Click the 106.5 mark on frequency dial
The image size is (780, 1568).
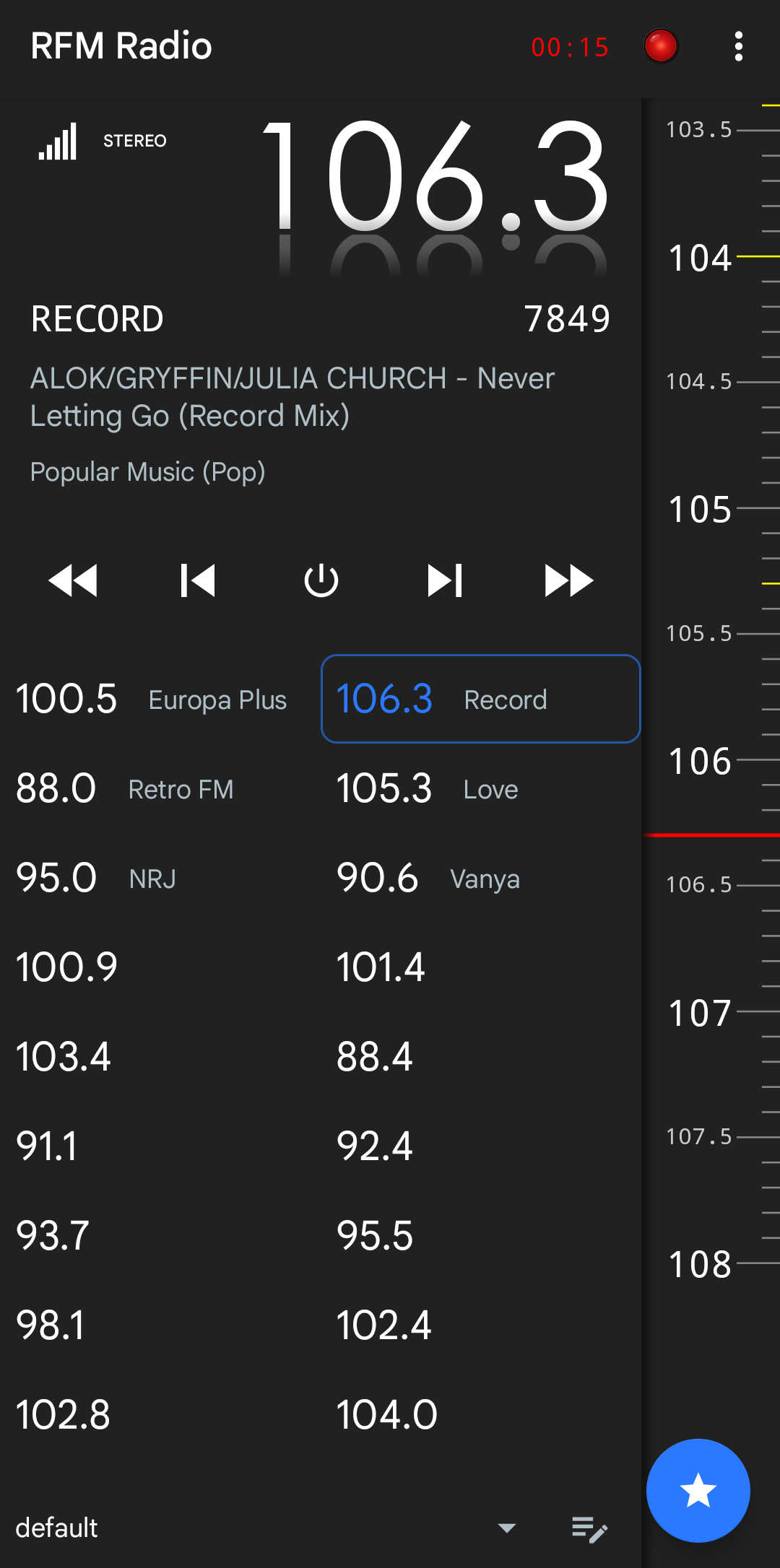(x=699, y=885)
